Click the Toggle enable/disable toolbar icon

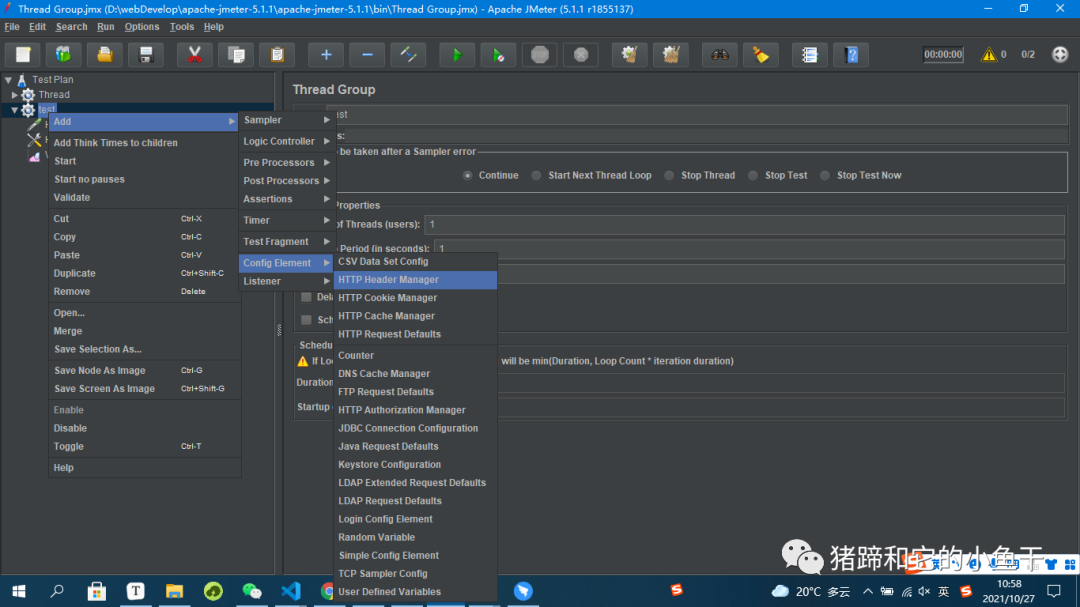(x=408, y=54)
